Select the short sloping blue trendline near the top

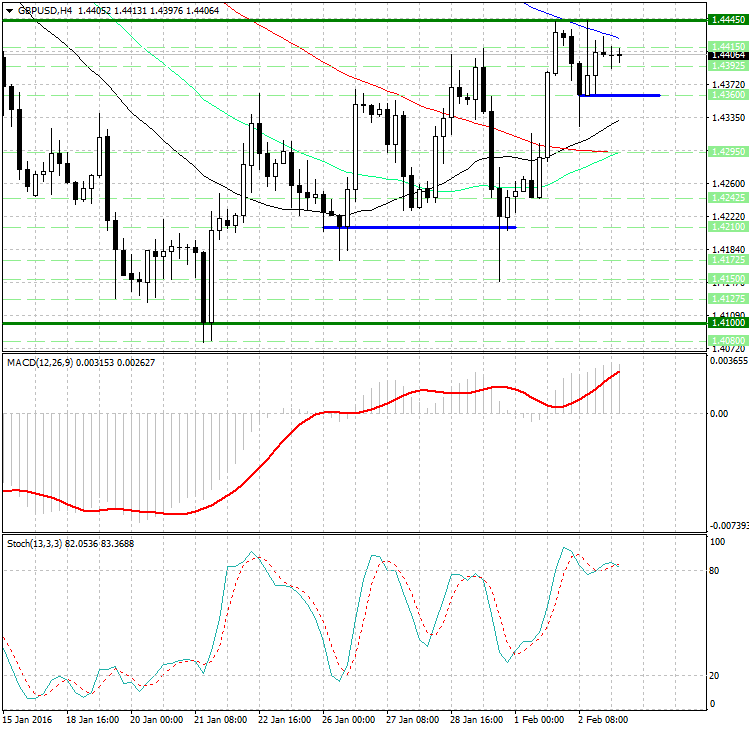click(571, 21)
